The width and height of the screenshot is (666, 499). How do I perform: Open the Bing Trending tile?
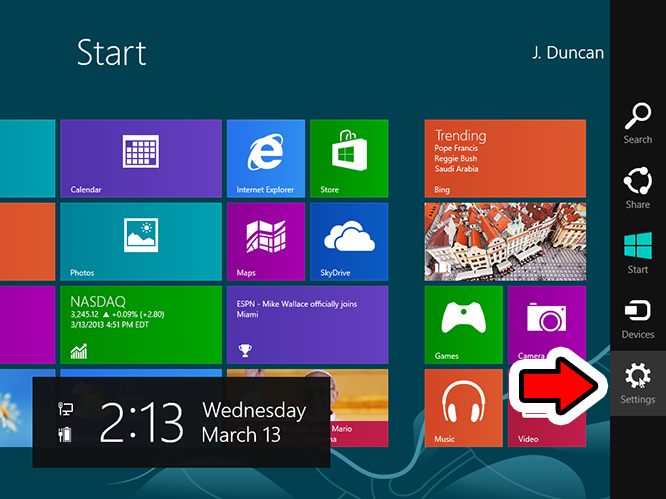[x=505, y=158]
